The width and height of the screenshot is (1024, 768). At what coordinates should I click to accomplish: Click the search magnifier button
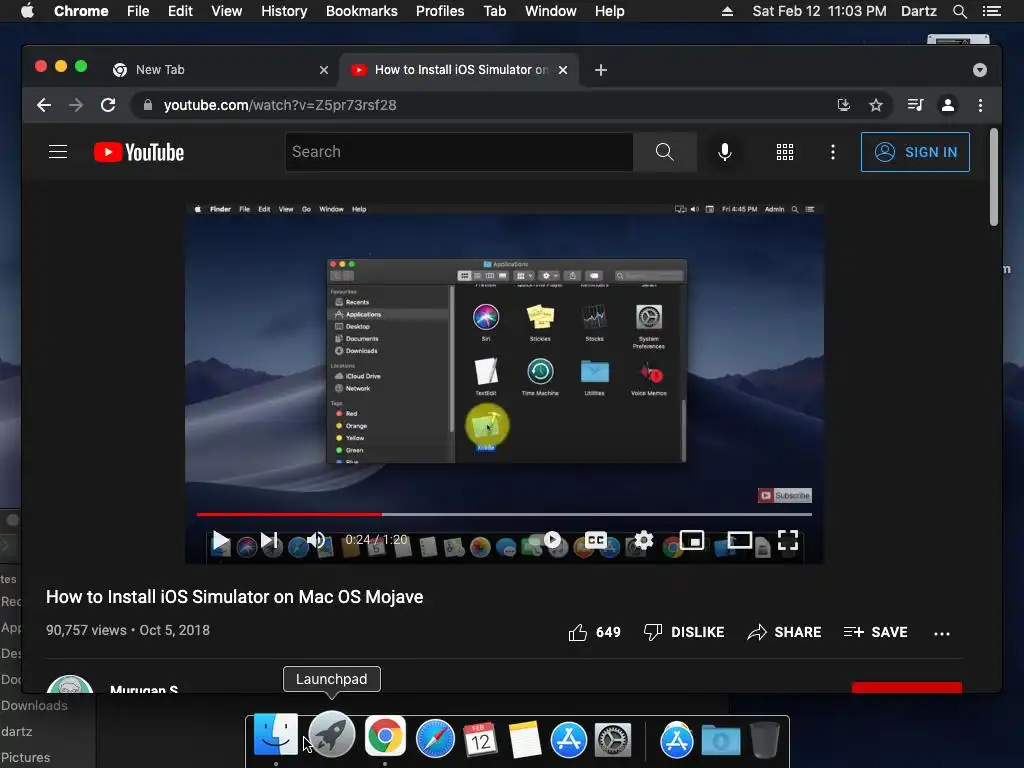click(664, 152)
